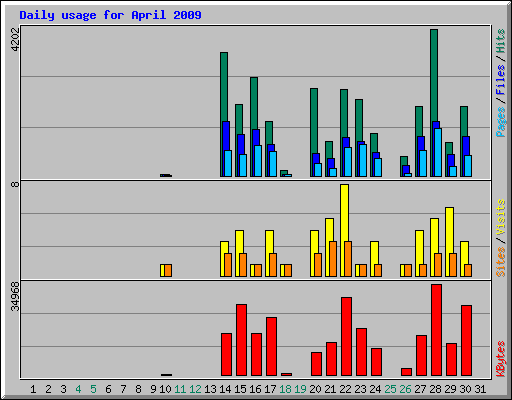The height and width of the screenshot is (400, 512).
Task: Click the 34968 maximum KBytes axis value
Action: [x=15, y=296]
